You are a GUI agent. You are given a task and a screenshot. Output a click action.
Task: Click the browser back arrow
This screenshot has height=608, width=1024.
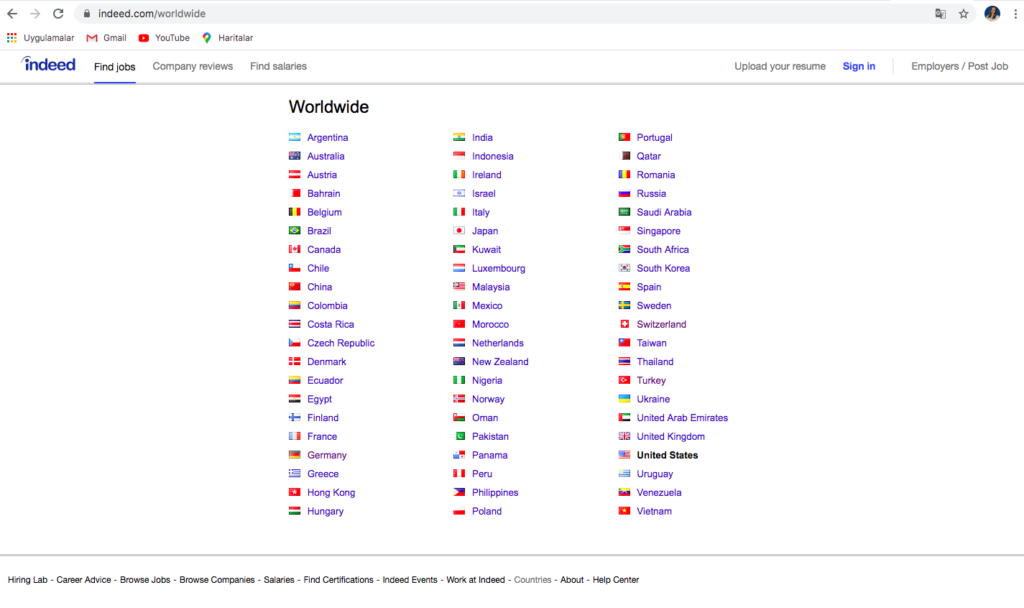click(x=12, y=14)
